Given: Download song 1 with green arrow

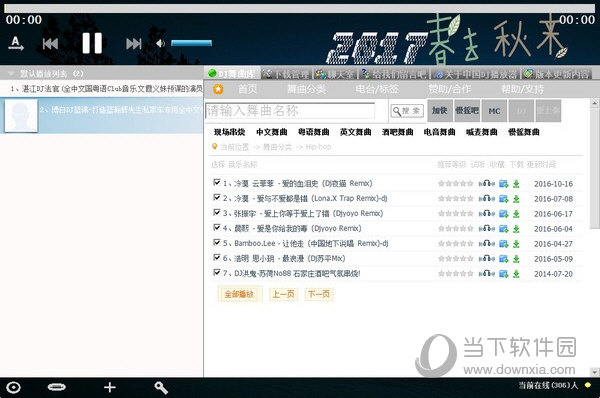Looking at the screenshot, I should (516, 184).
